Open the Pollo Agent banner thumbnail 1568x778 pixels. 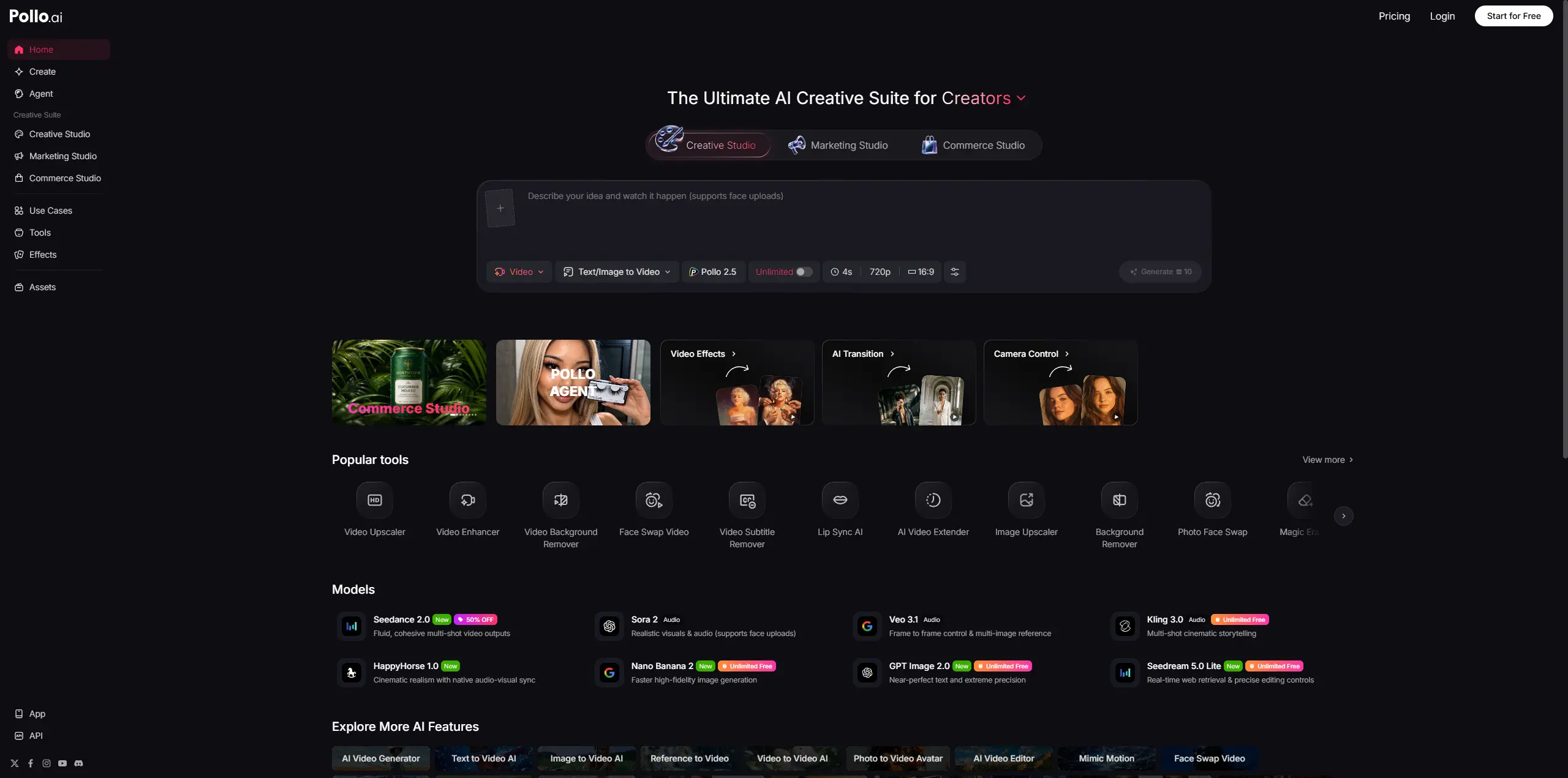[573, 383]
